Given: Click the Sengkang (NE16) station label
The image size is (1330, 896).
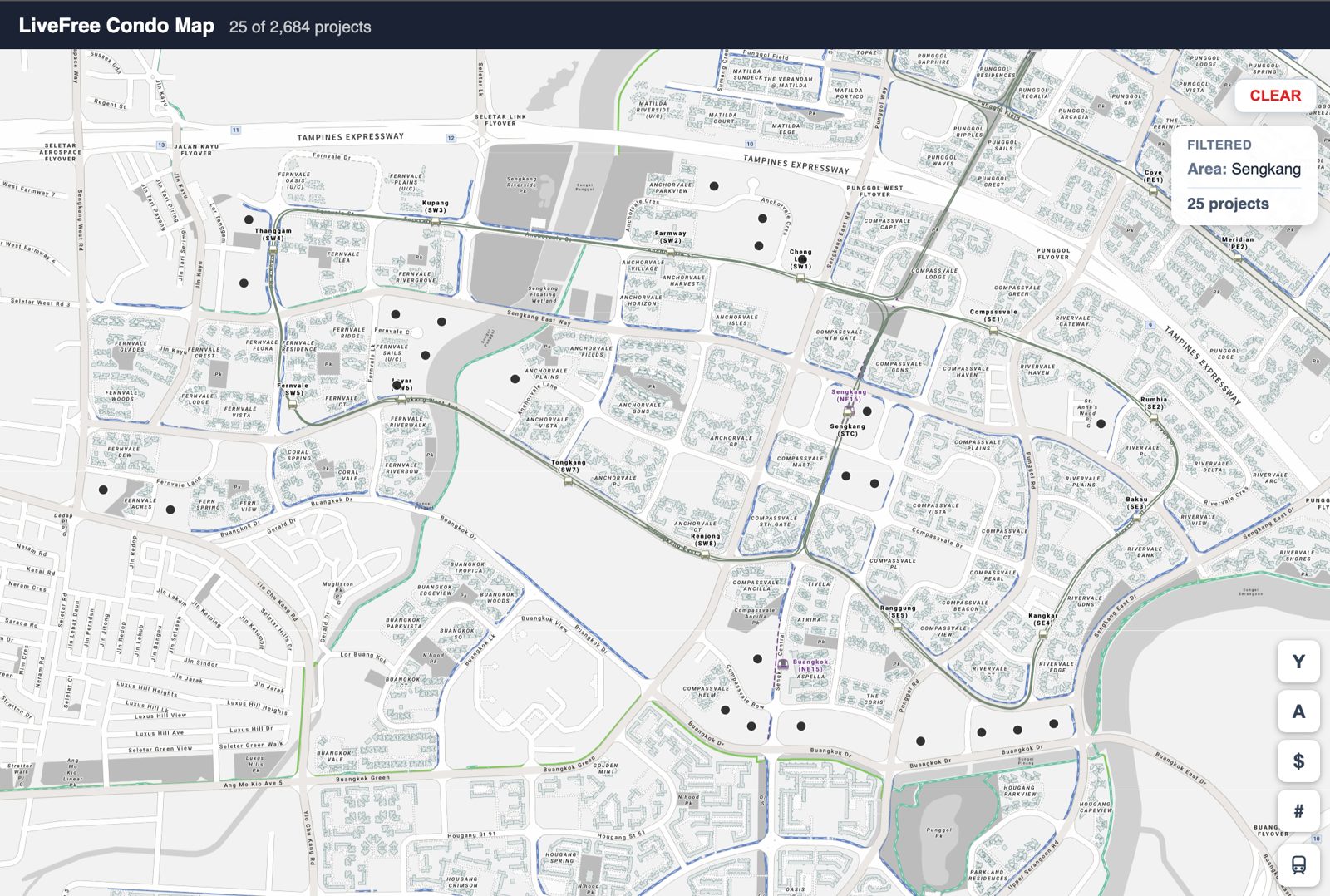Looking at the screenshot, I should (849, 395).
